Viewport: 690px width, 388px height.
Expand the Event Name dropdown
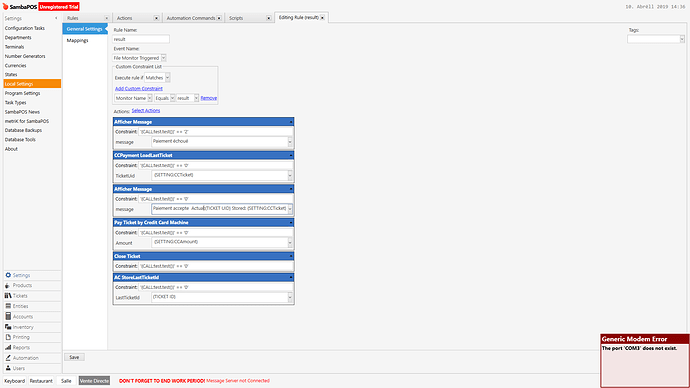tap(164, 58)
